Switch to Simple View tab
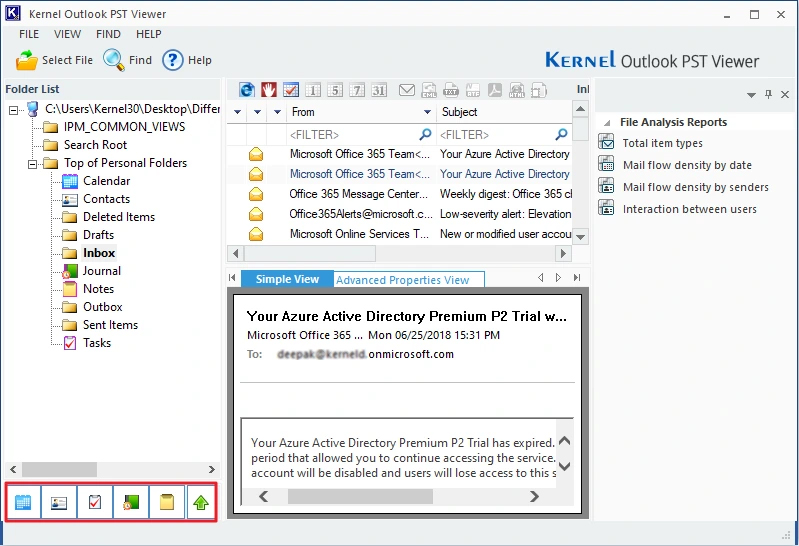799x546 pixels. click(287, 279)
